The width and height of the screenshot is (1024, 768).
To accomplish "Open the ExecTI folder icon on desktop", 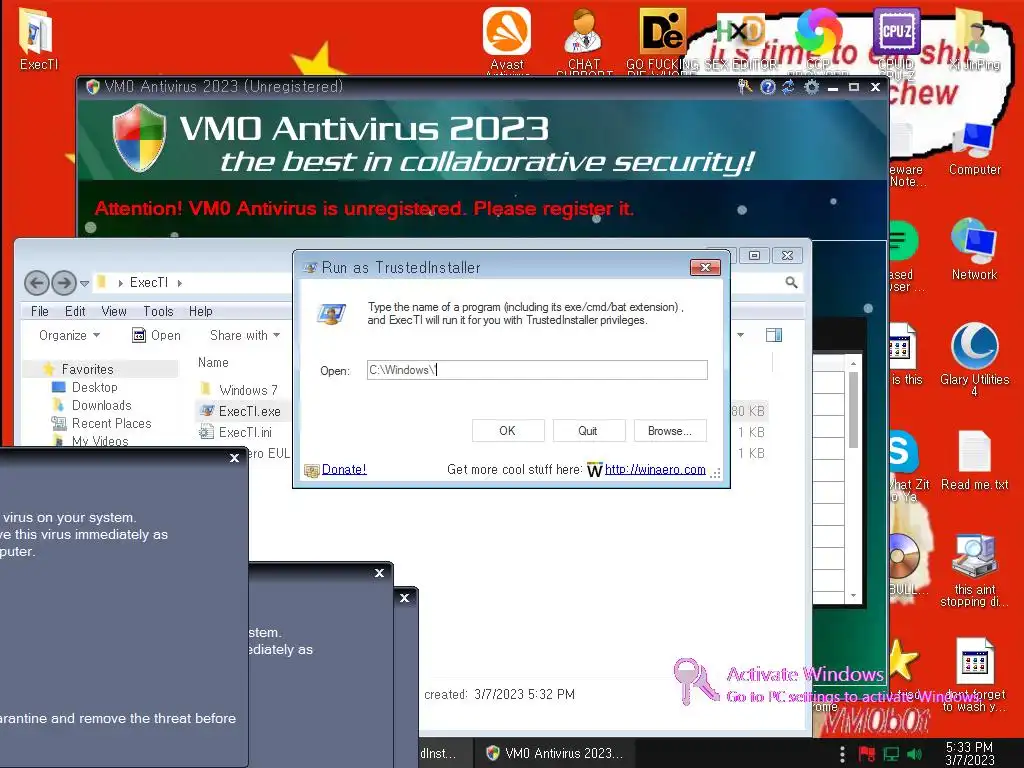I will (x=38, y=38).
